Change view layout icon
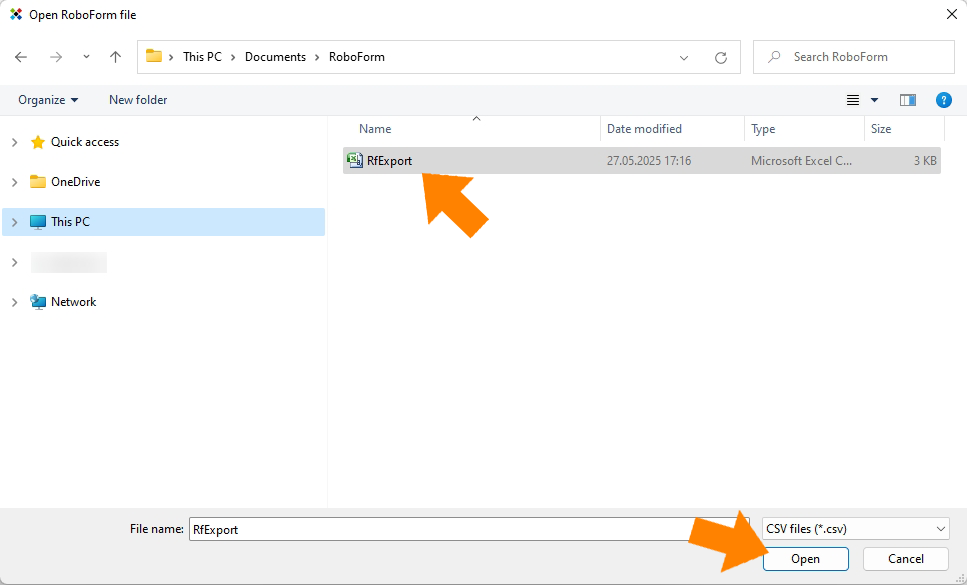Viewport: 967px width, 585px height. click(x=853, y=100)
